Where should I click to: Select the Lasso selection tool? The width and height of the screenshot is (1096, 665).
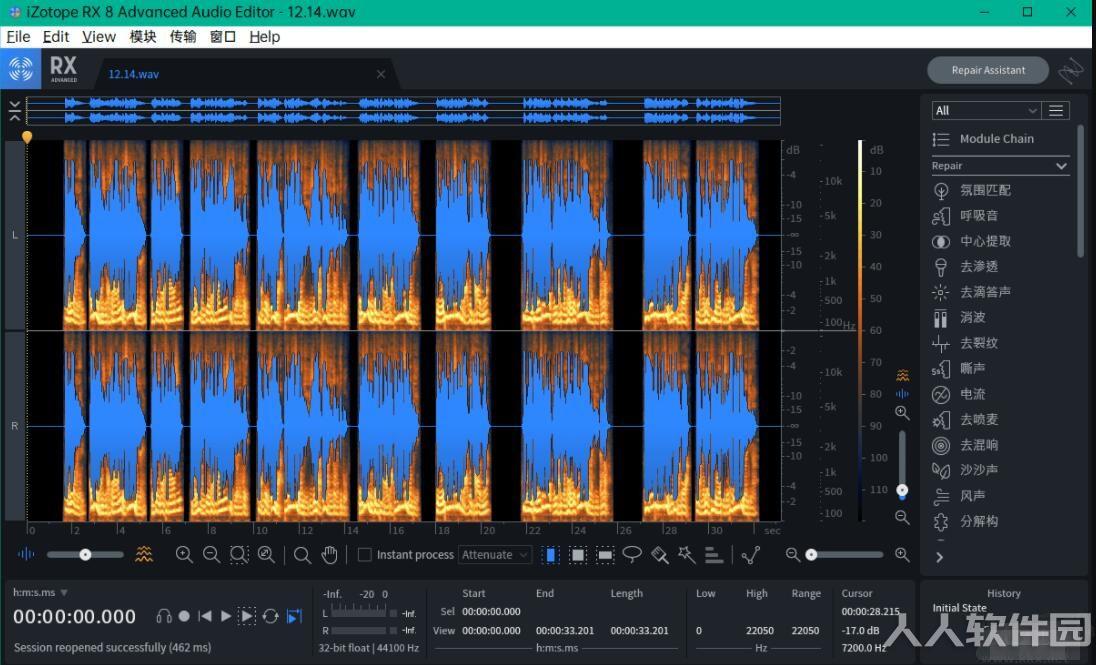point(632,555)
